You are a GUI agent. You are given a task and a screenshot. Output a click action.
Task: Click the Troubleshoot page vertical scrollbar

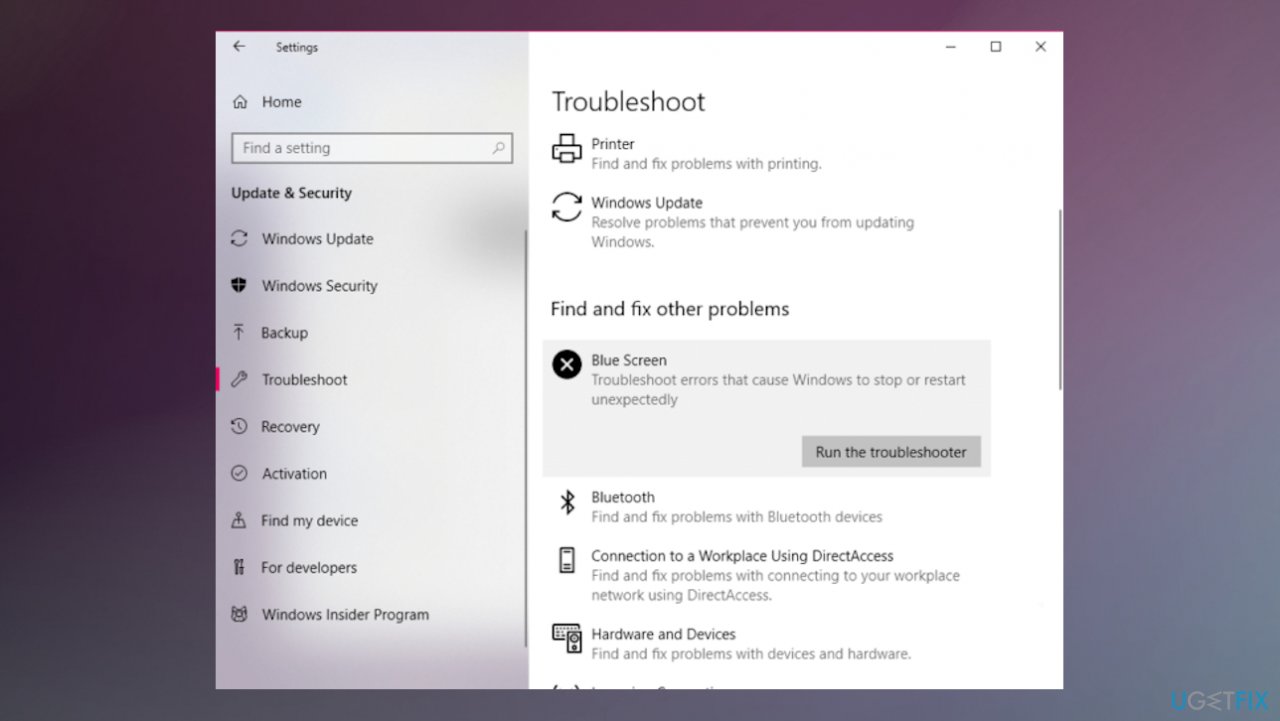click(1059, 300)
